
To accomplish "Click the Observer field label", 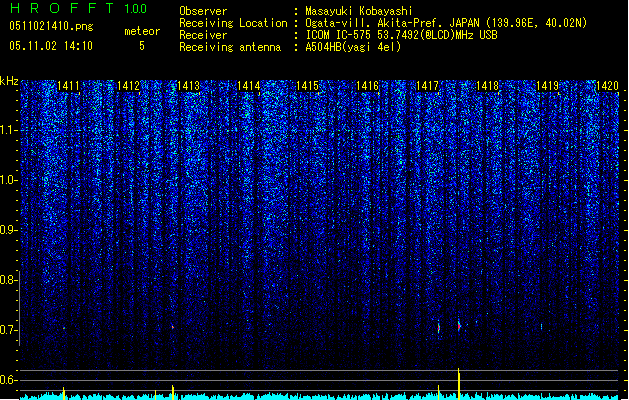I will point(203,11).
